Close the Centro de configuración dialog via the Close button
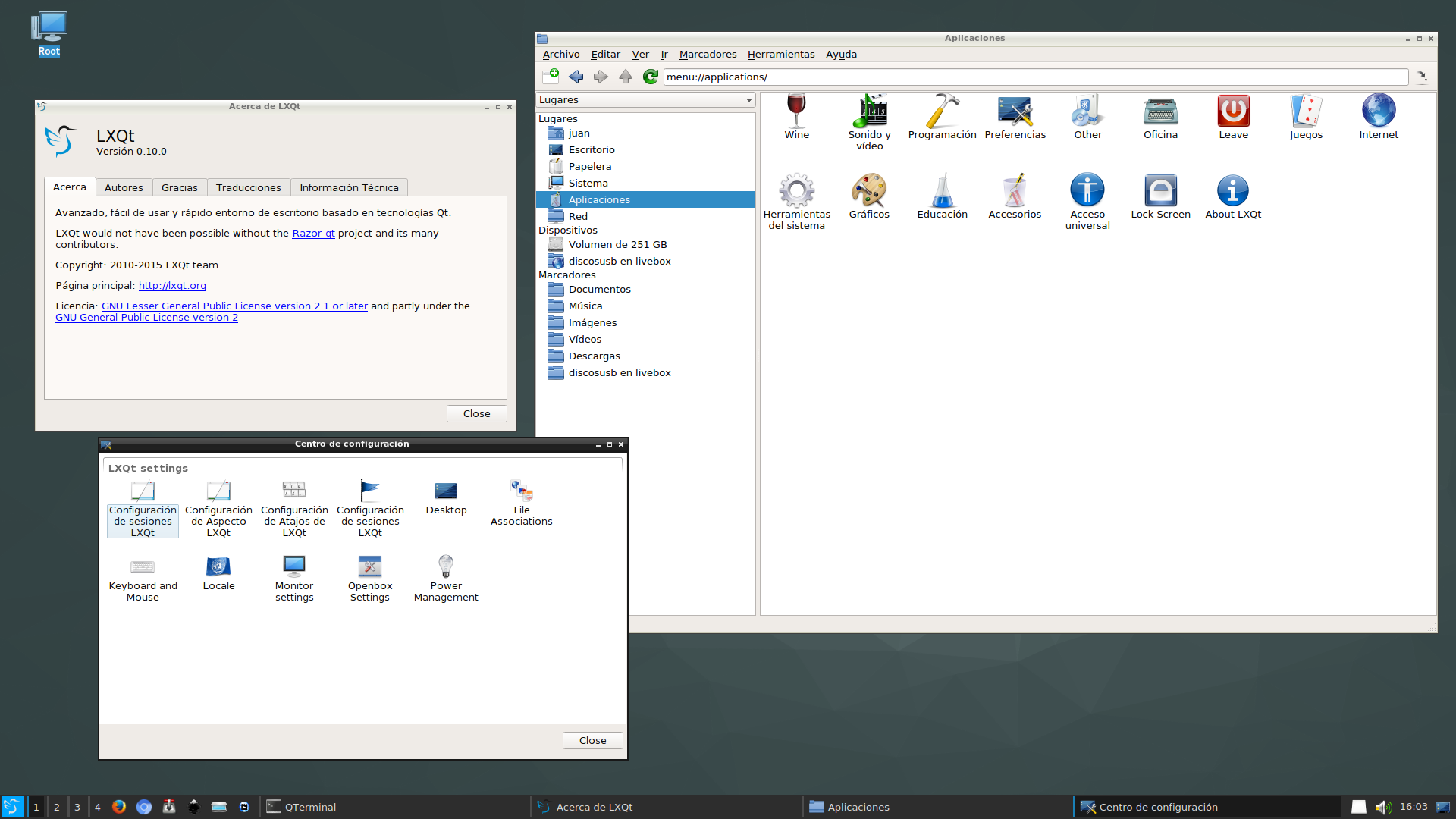 click(592, 740)
